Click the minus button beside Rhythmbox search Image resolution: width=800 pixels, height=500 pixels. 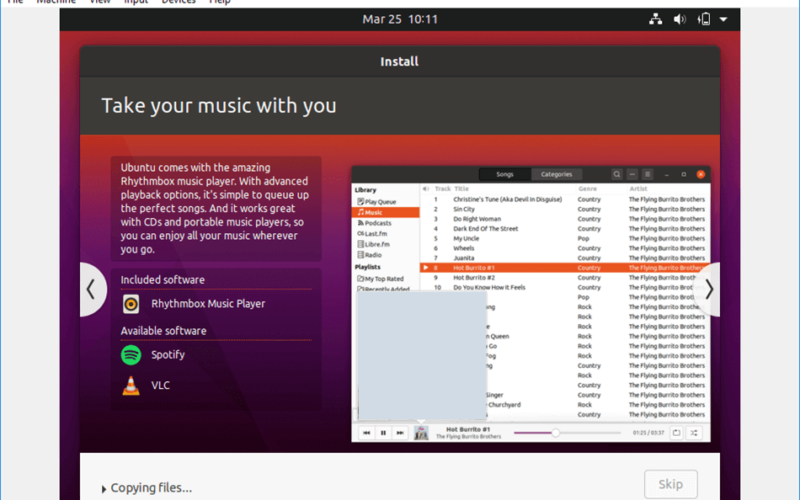632,174
